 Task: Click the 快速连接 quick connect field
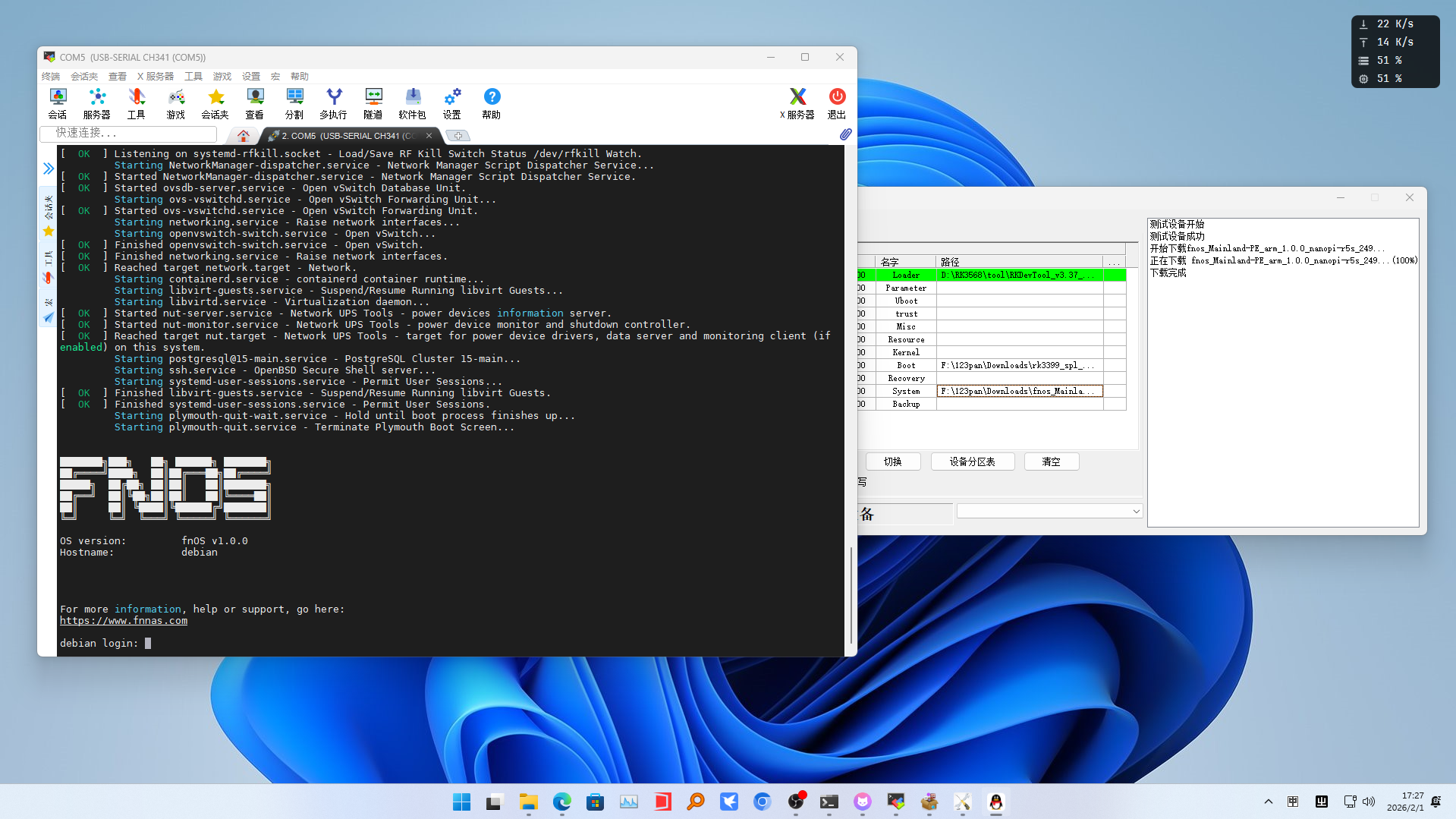click(x=129, y=133)
